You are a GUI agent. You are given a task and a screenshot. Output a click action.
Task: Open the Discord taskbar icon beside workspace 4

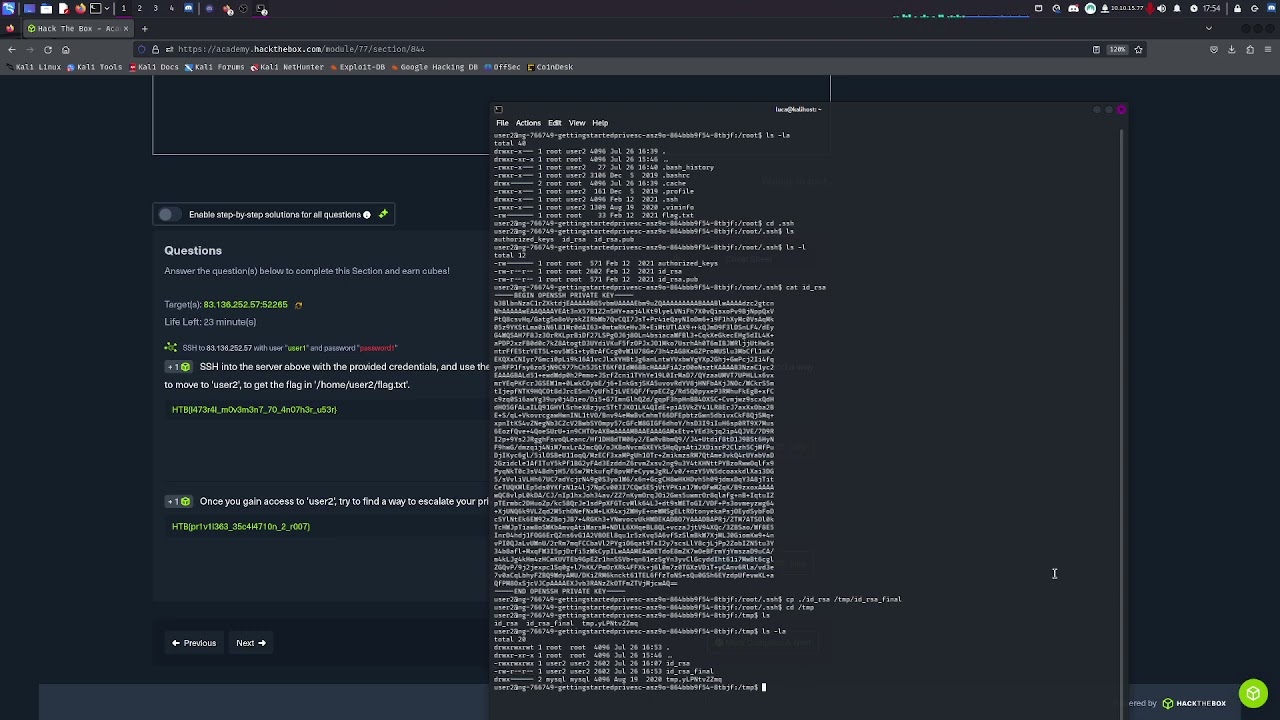point(188,8)
